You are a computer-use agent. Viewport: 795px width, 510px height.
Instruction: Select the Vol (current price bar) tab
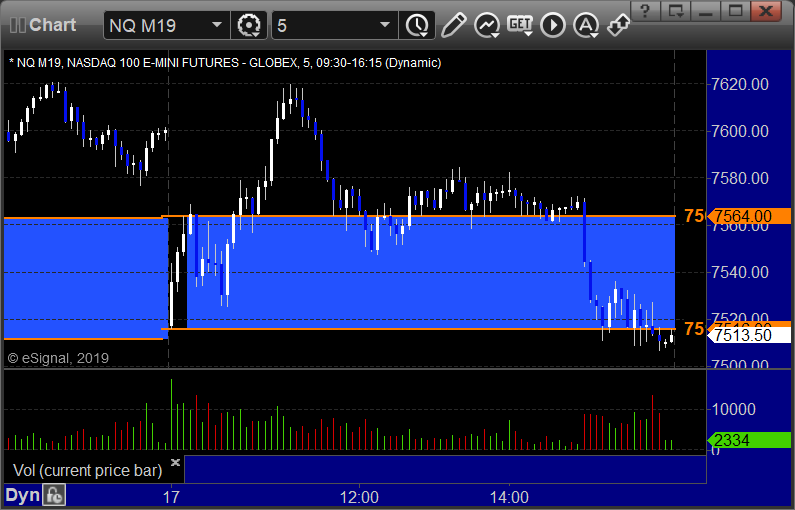point(87,470)
